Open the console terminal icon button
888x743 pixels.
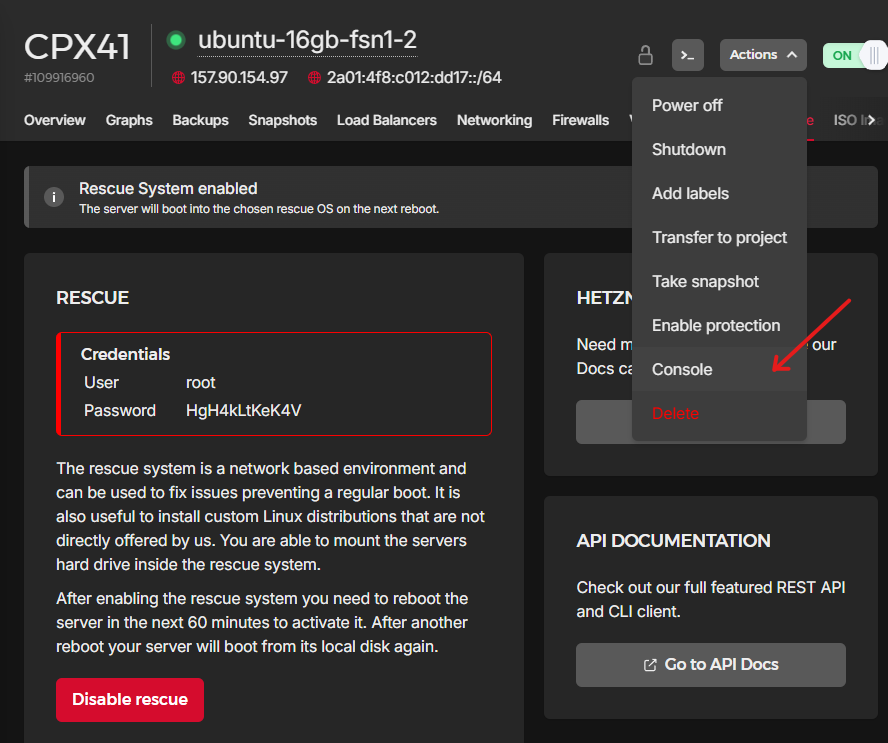coord(687,55)
